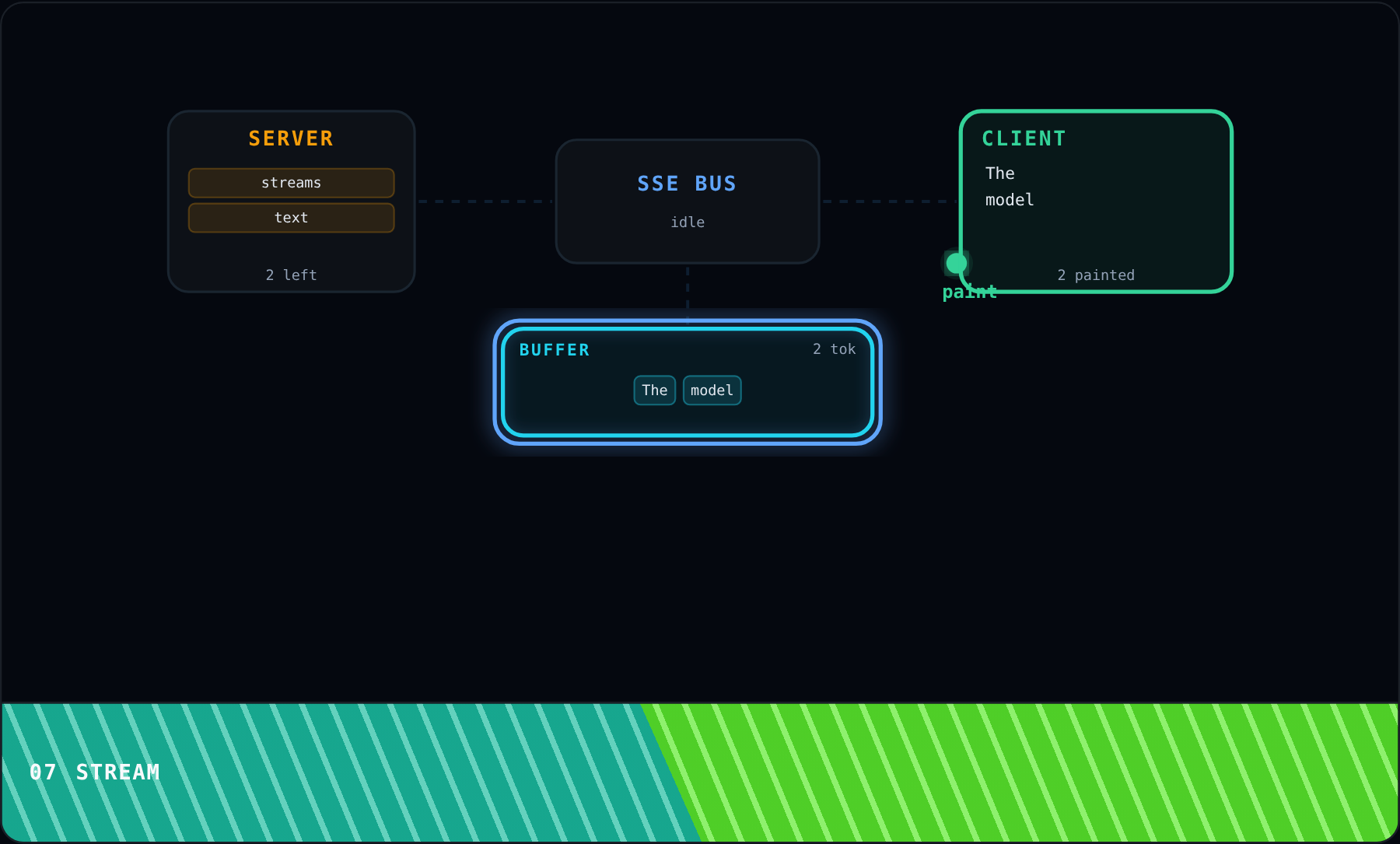Viewport: 1400px width, 844px height.
Task: Click the 'idle' status under SSE BUS
Action: tap(688, 222)
